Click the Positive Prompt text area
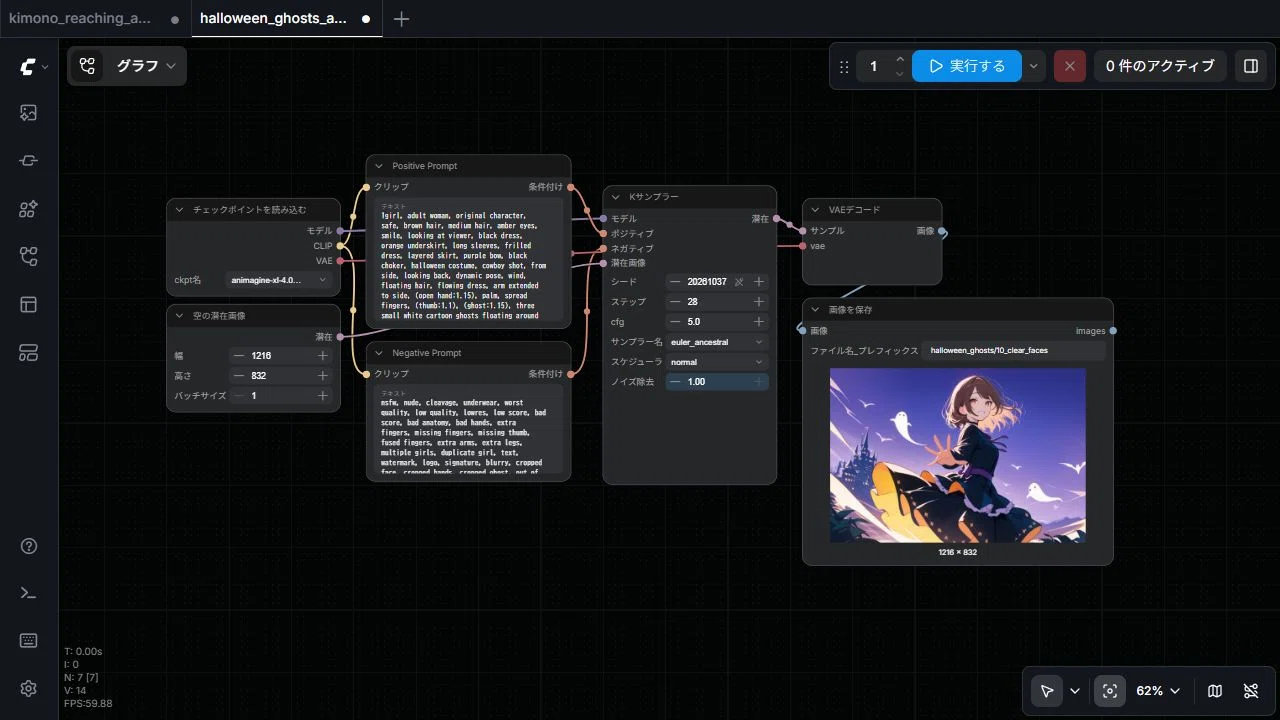Screen dimensions: 1280x720 (x=467, y=261)
